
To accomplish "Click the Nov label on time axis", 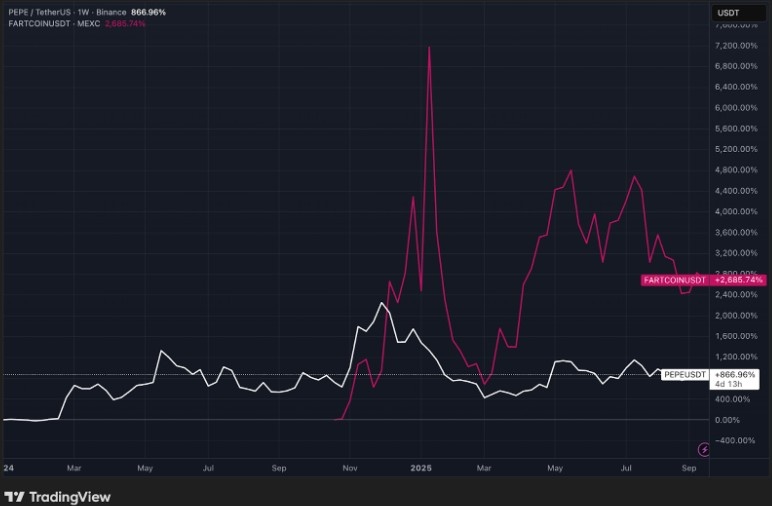I will [x=350, y=468].
